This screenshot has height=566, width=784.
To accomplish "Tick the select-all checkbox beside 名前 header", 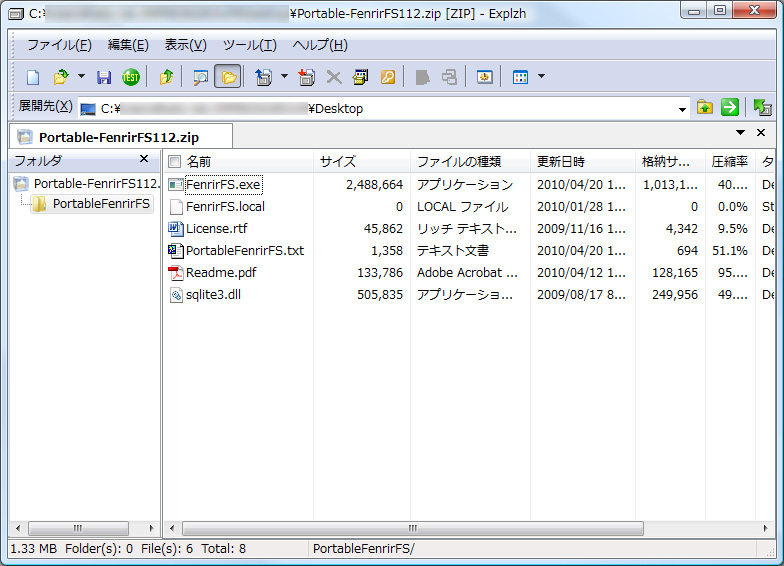I will (x=175, y=161).
